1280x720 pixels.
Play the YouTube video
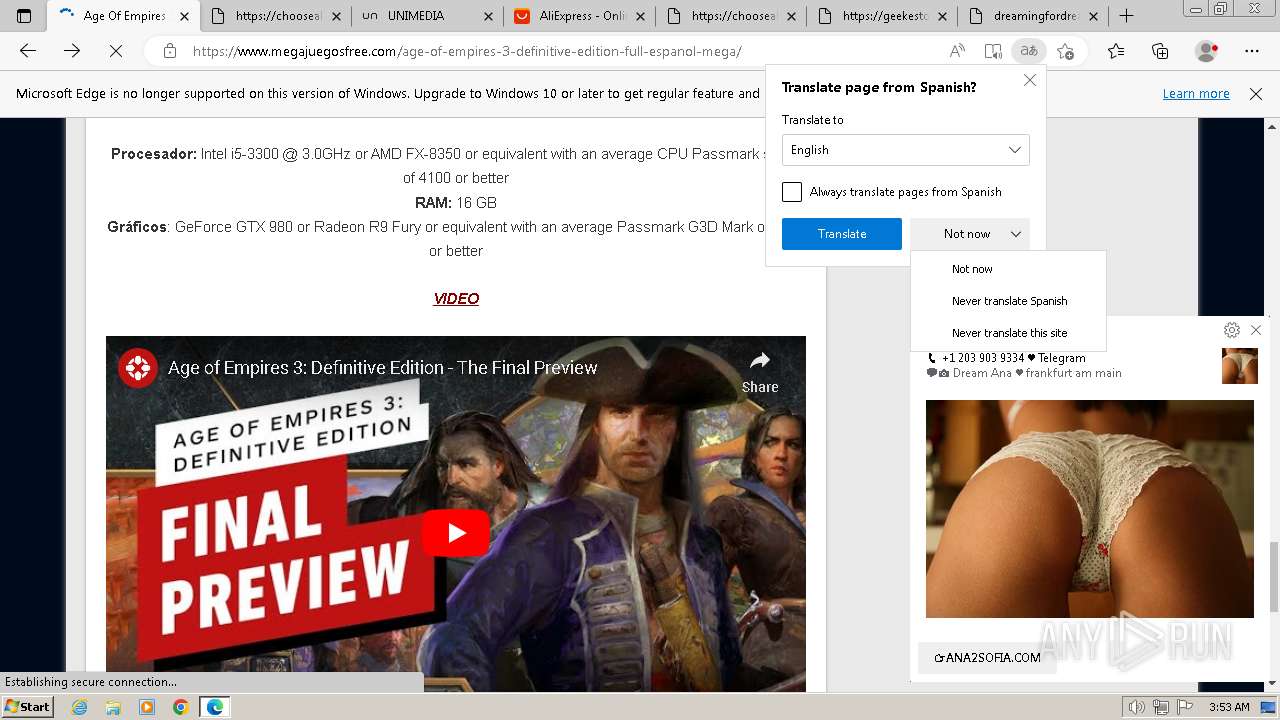tap(456, 533)
